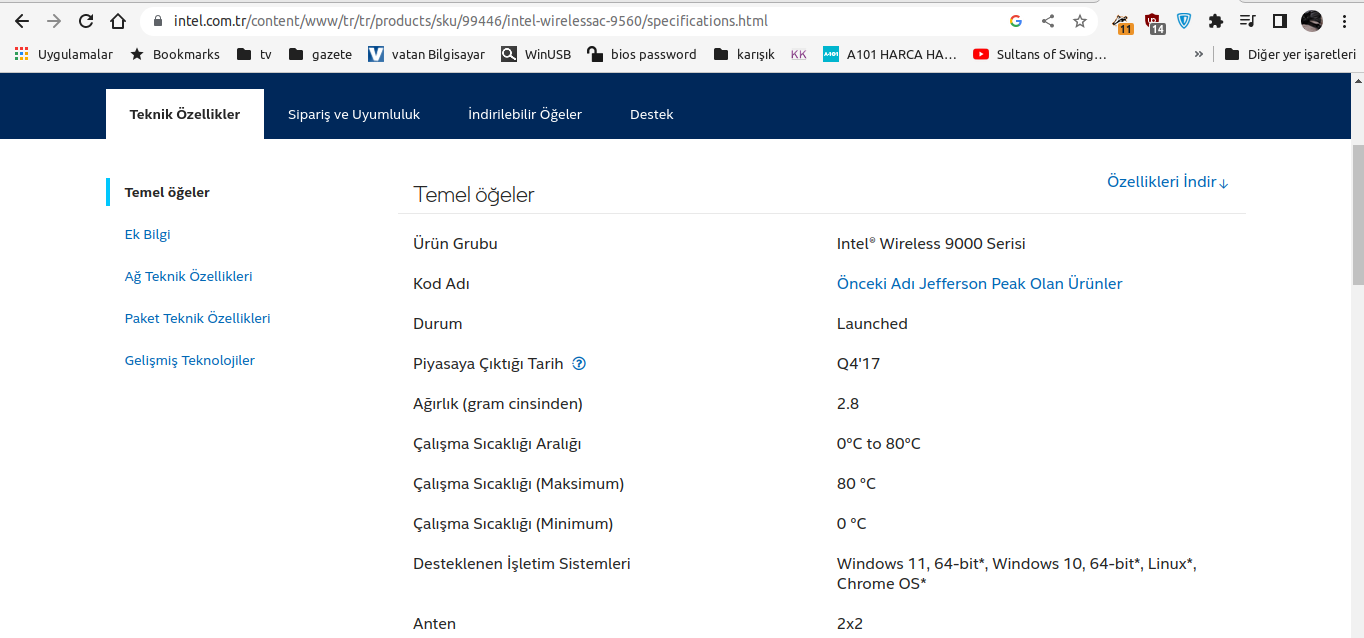Viewport: 1364px width, 638px height.
Task: Jump to Paket Teknik Özellikleri section
Action: click(x=197, y=318)
